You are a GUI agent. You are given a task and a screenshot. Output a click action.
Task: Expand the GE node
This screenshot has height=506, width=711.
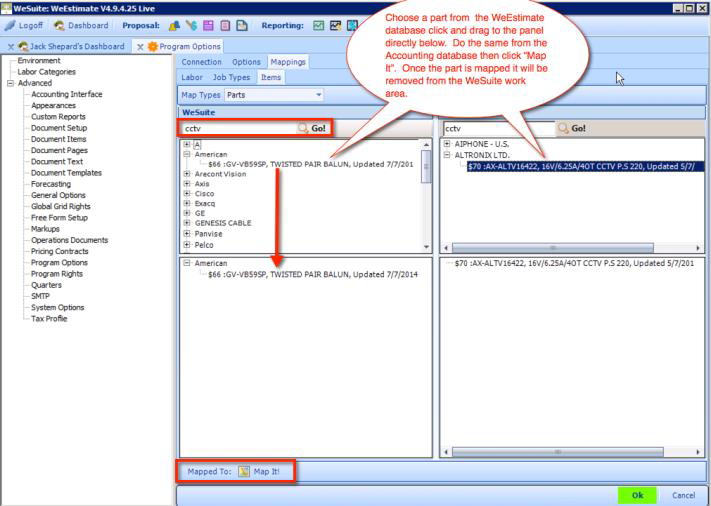(187, 213)
